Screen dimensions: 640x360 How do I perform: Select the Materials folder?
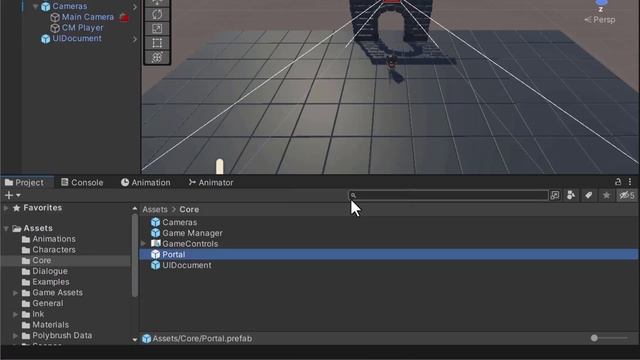[50, 325]
